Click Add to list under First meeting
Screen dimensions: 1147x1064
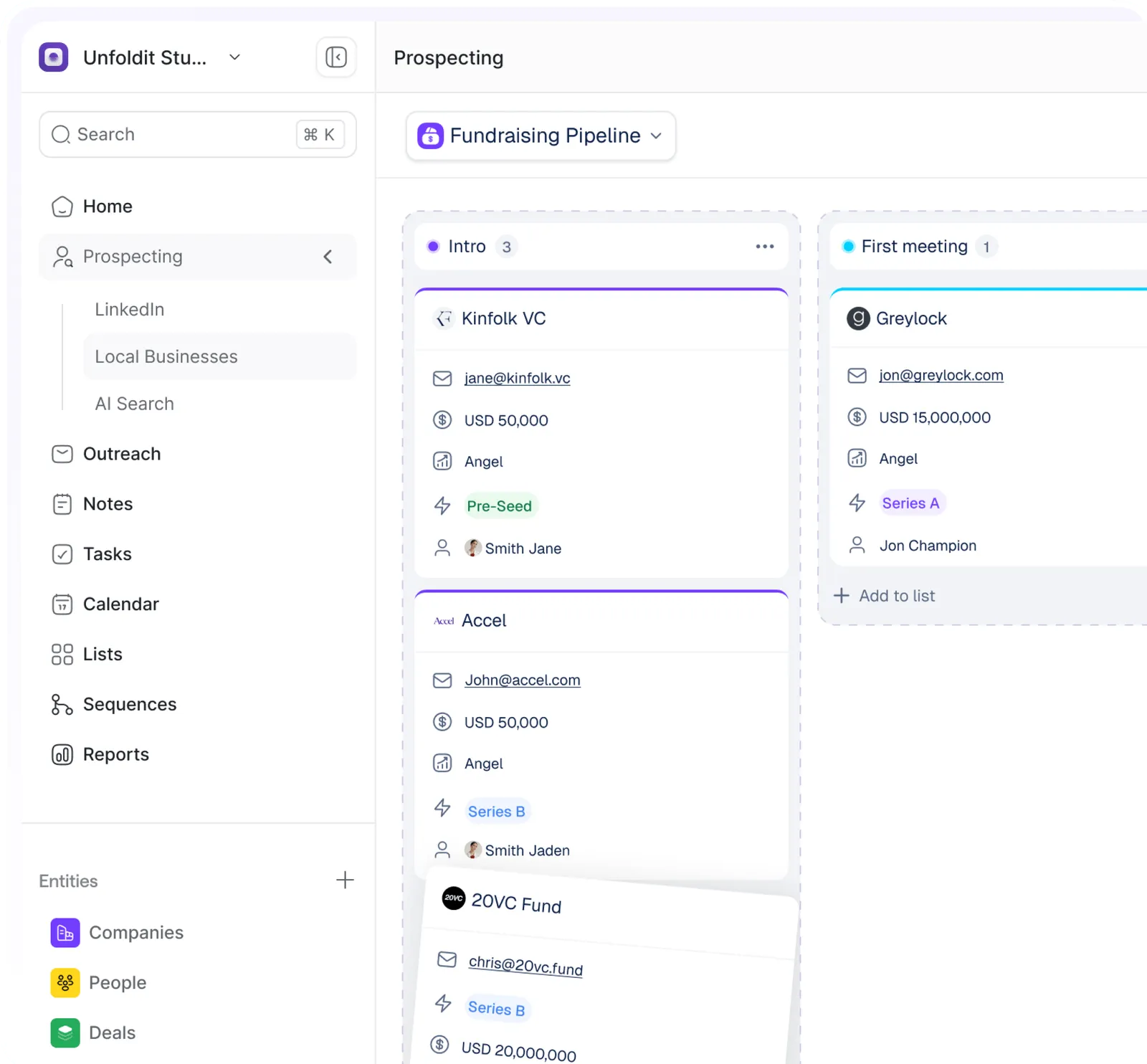[x=885, y=596]
